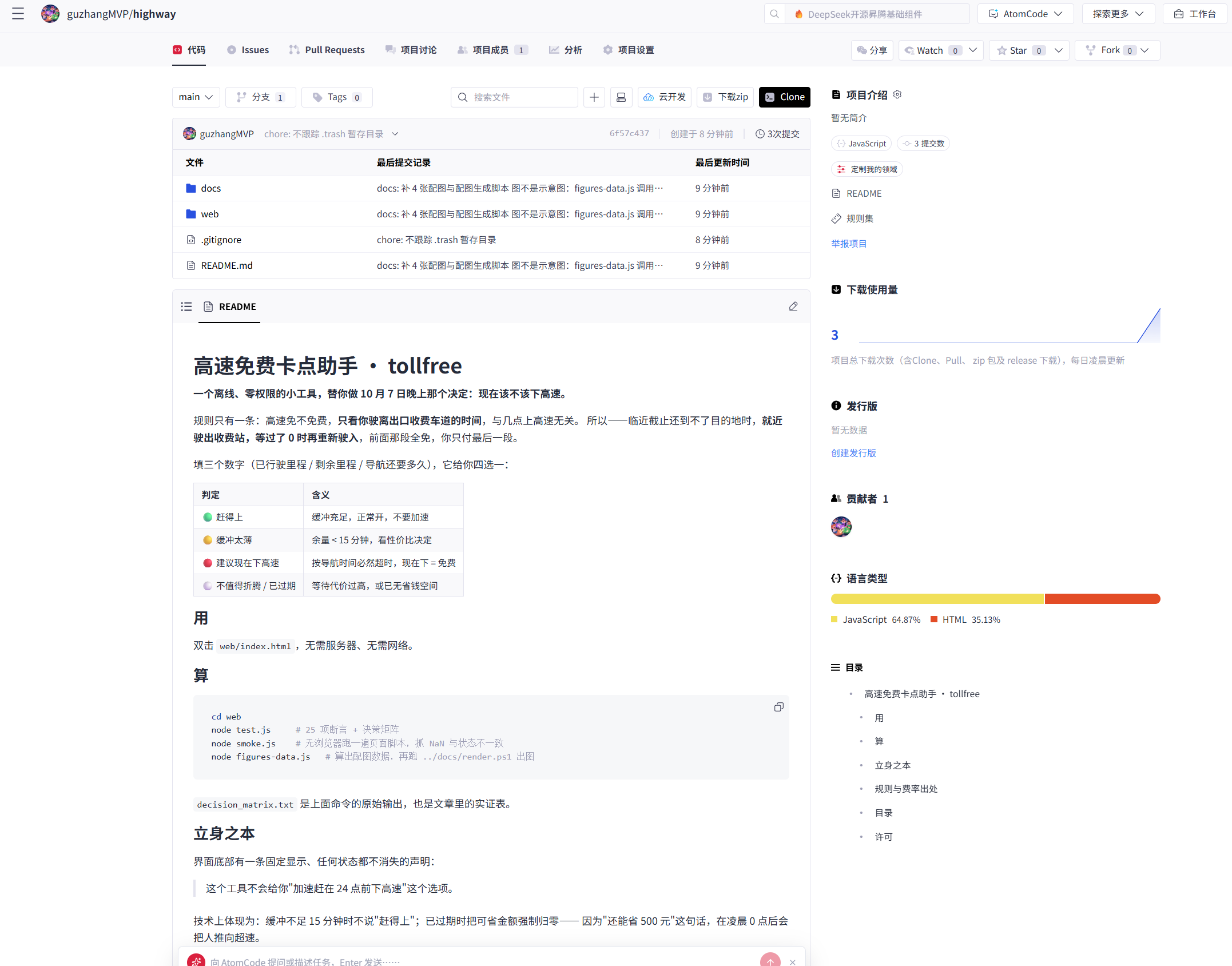Click the 下载zip button

pyautogui.click(x=725, y=97)
